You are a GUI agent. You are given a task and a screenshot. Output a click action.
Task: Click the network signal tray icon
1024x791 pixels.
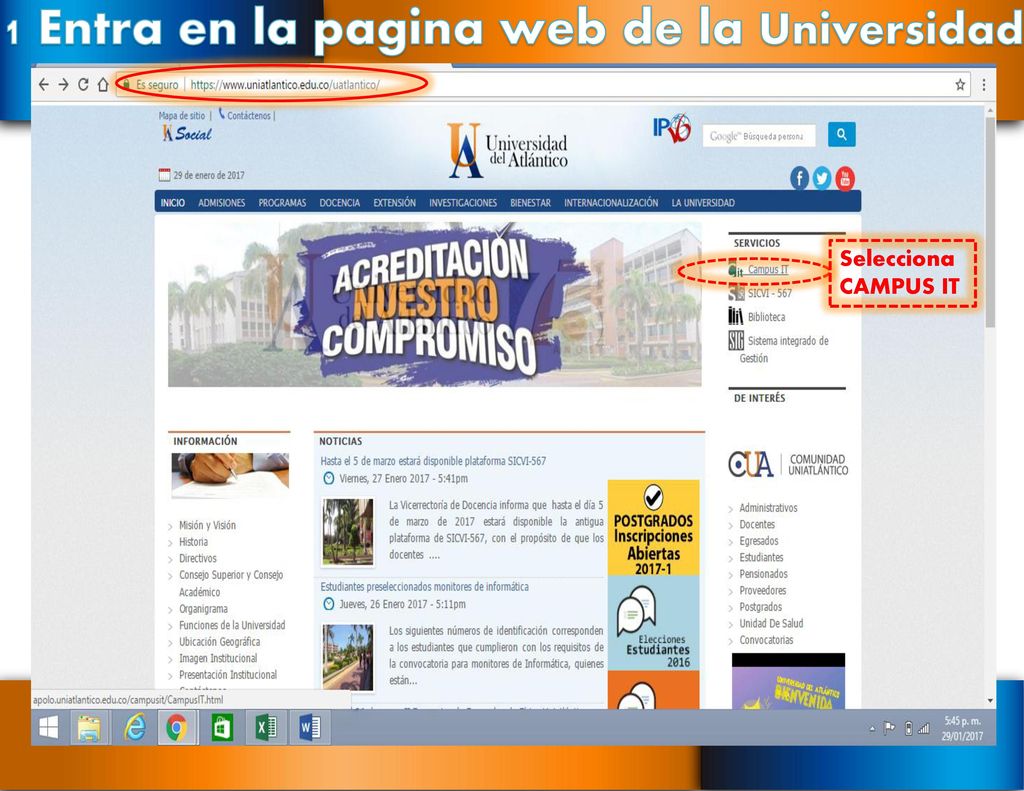coord(923,728)
